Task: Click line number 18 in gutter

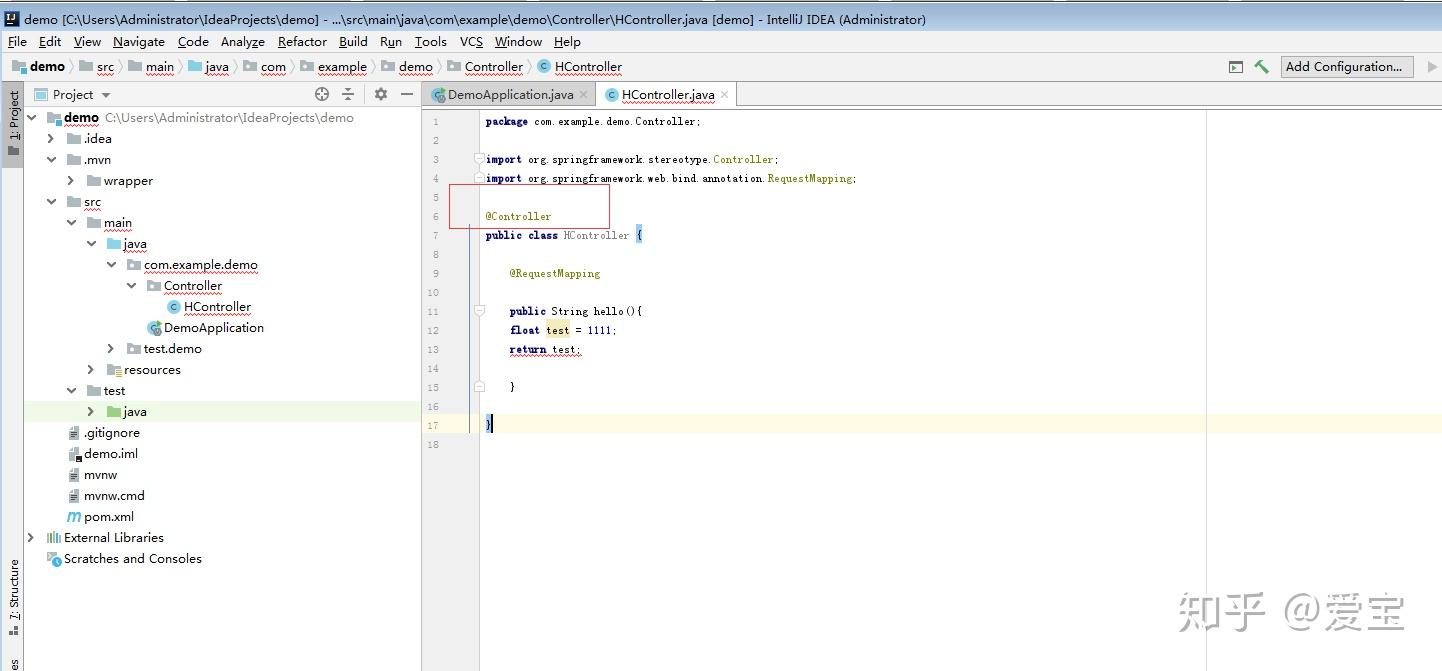Action: (x=434, y=444)
